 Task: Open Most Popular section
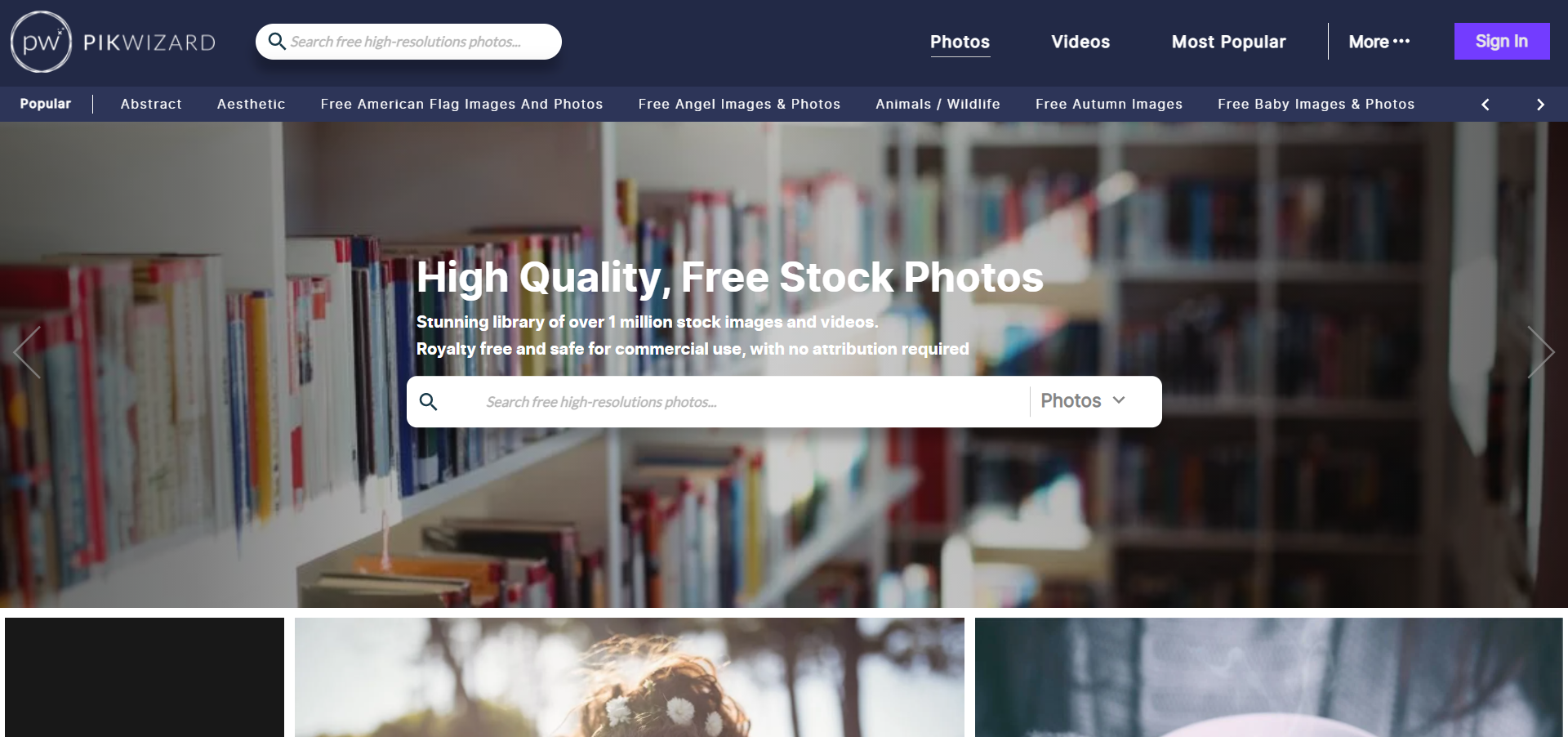click(1228, 42)
